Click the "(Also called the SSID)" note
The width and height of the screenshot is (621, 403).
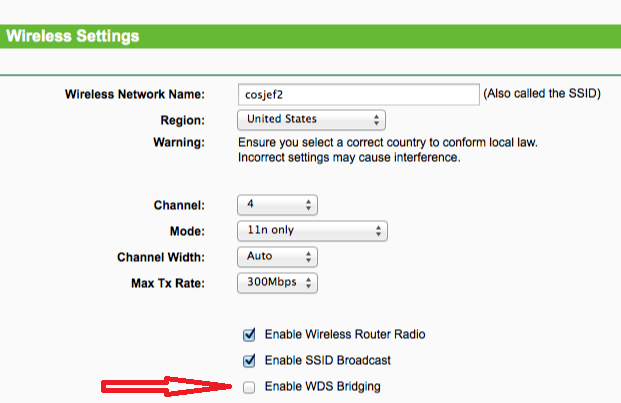(541, 94)
